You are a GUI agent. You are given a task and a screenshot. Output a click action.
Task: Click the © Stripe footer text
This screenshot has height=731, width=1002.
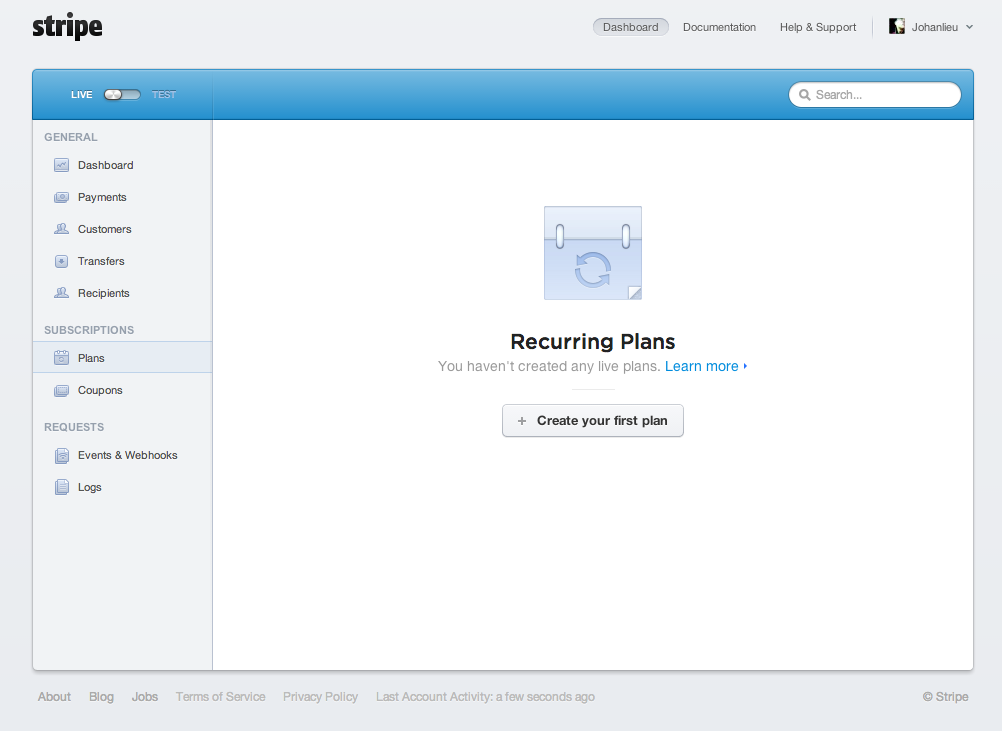pyautogui.click(x=946, y=696)
